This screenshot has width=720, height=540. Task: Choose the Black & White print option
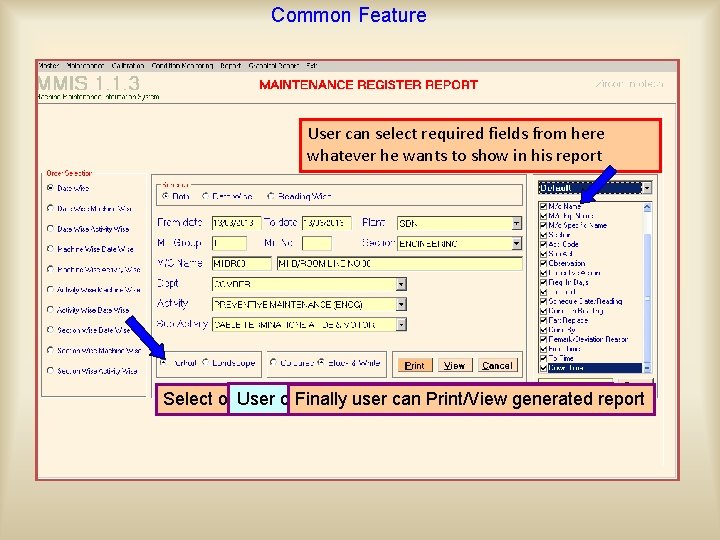322,362
